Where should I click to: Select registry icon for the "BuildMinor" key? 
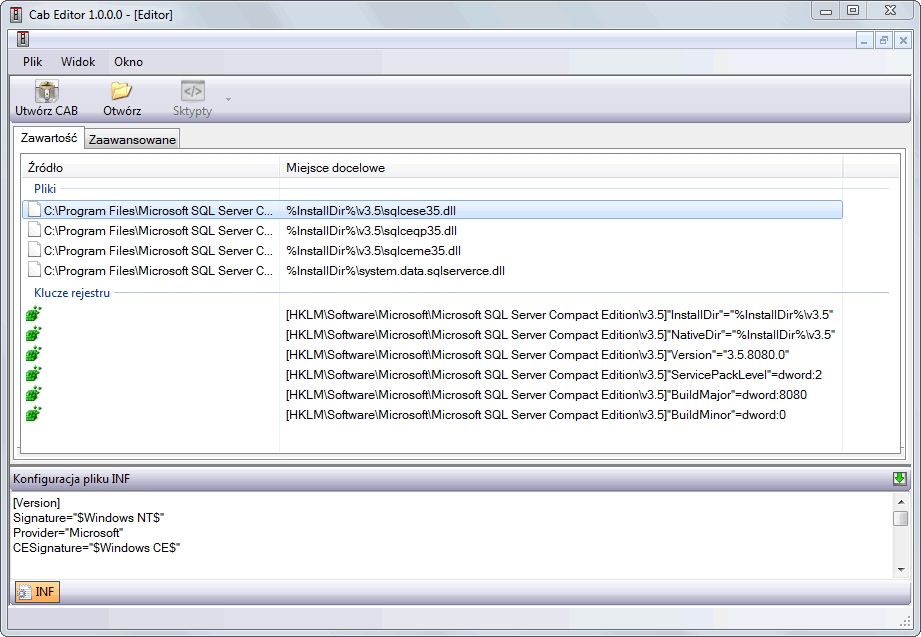[x=34, y=414]
